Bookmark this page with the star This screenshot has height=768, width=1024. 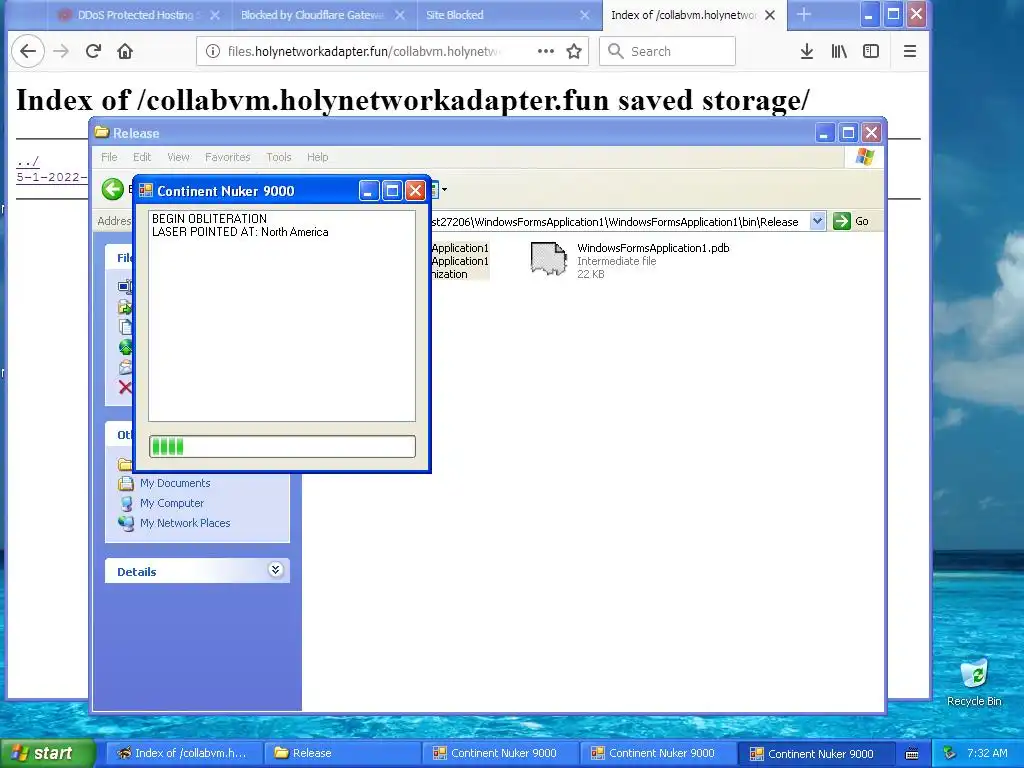point(573,51)
